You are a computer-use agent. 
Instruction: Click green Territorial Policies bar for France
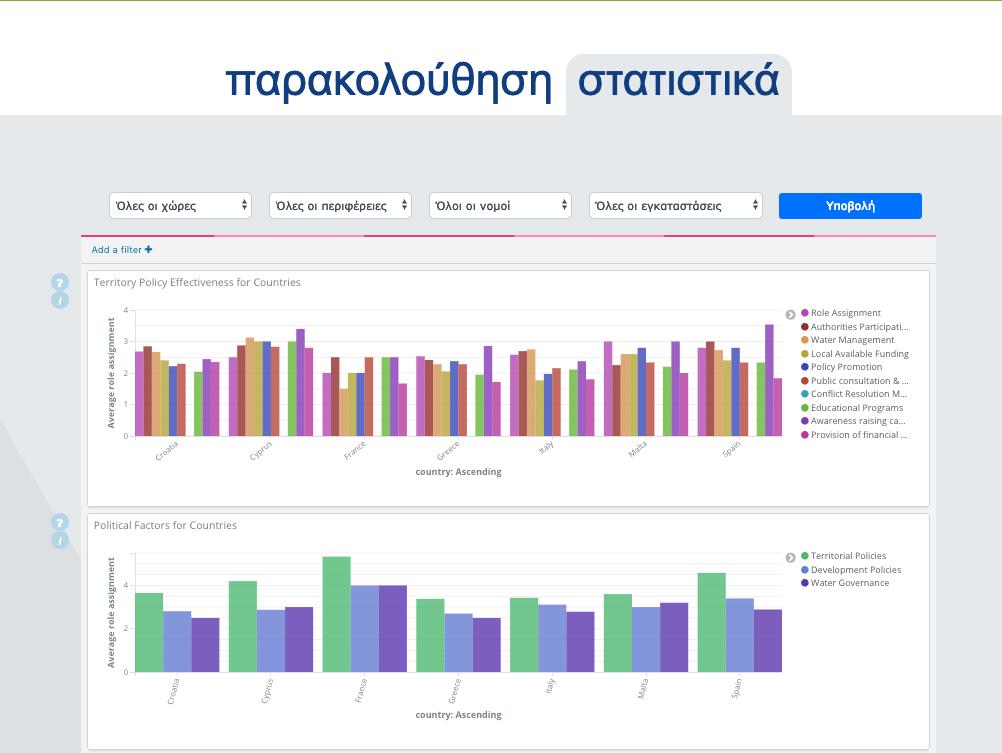(x=336, y=614)
